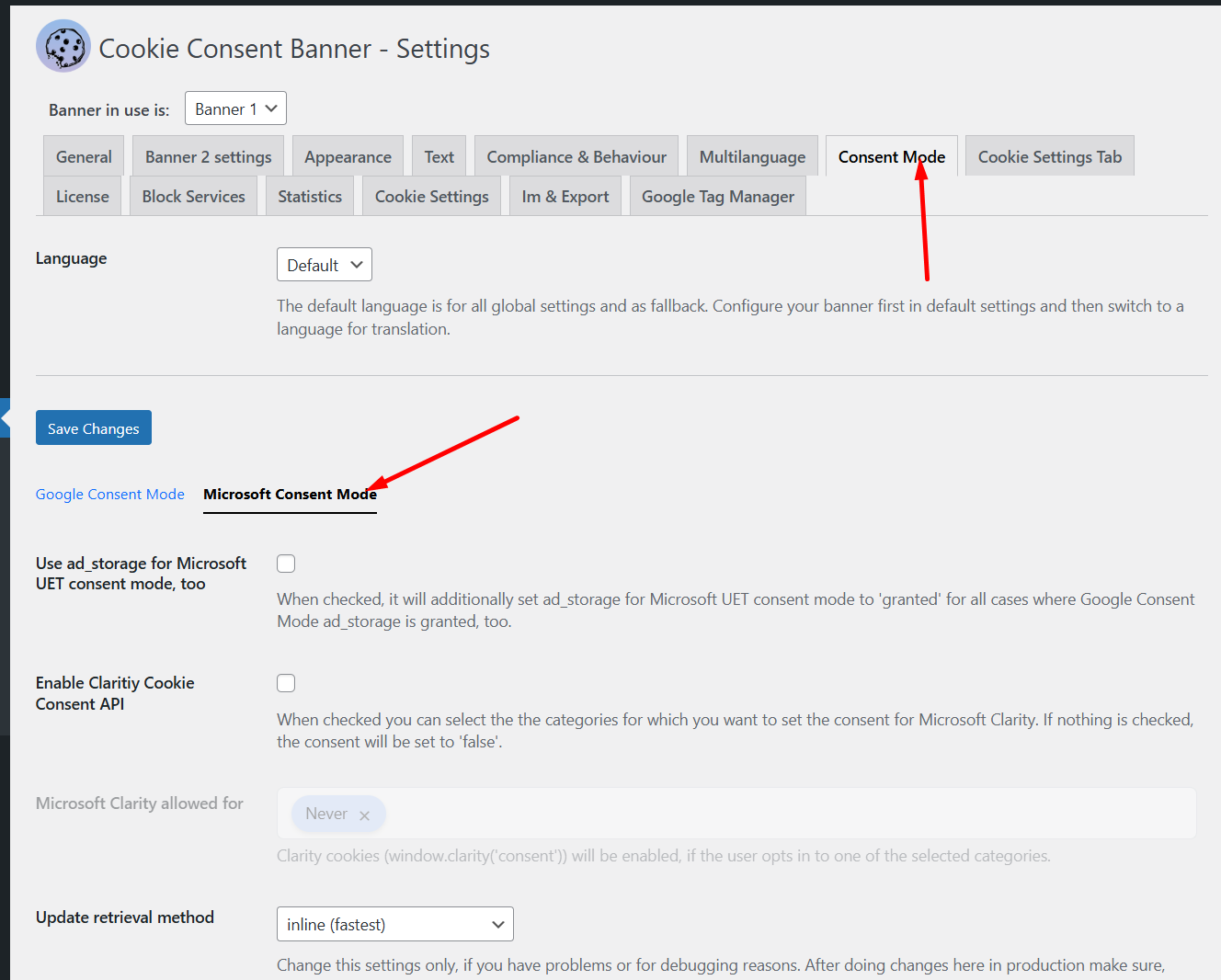Enable 'Use ad_storage for Microsoft UET' checkbox

[286, 563]
